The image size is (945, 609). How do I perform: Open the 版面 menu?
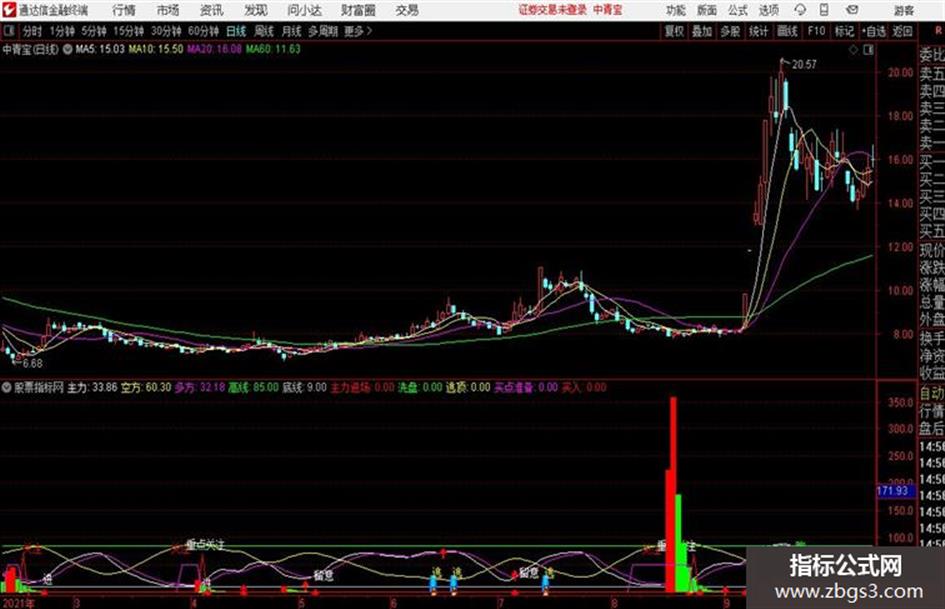(x=707, y=10)
